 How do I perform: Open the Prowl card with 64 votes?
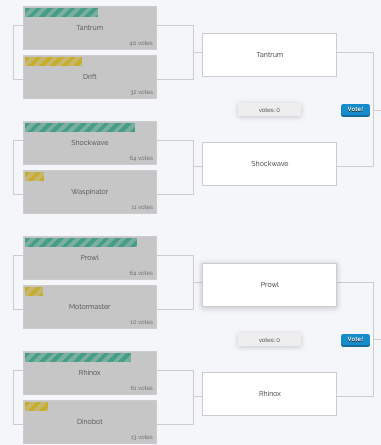click(90, 258)
